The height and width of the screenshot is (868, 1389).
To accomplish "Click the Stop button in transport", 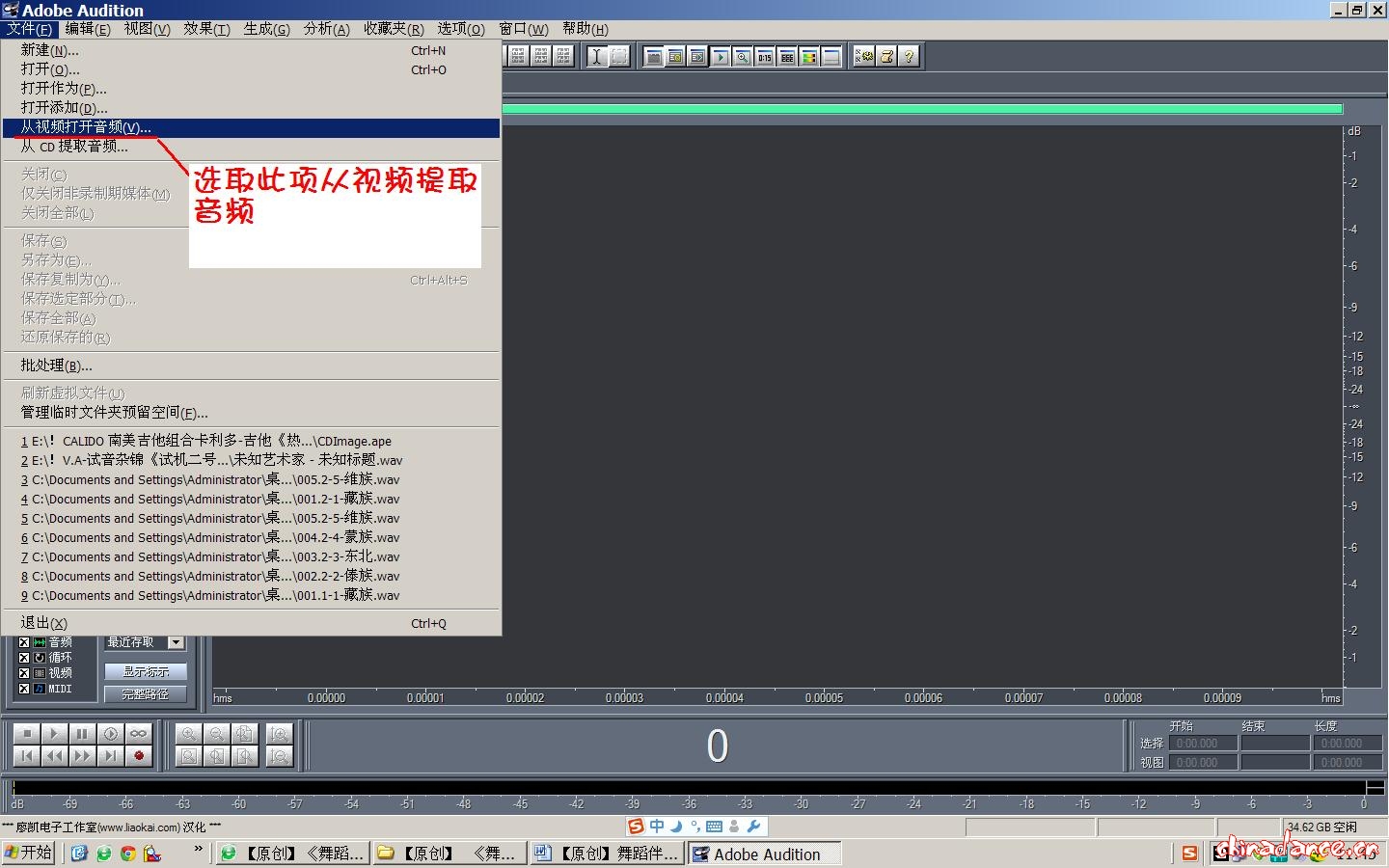I will click(x=27, y=734).
